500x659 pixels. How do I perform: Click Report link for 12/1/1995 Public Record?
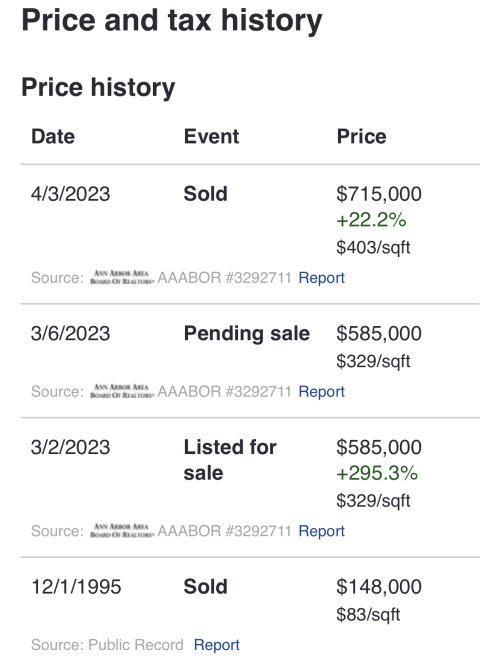coord(217,645)
